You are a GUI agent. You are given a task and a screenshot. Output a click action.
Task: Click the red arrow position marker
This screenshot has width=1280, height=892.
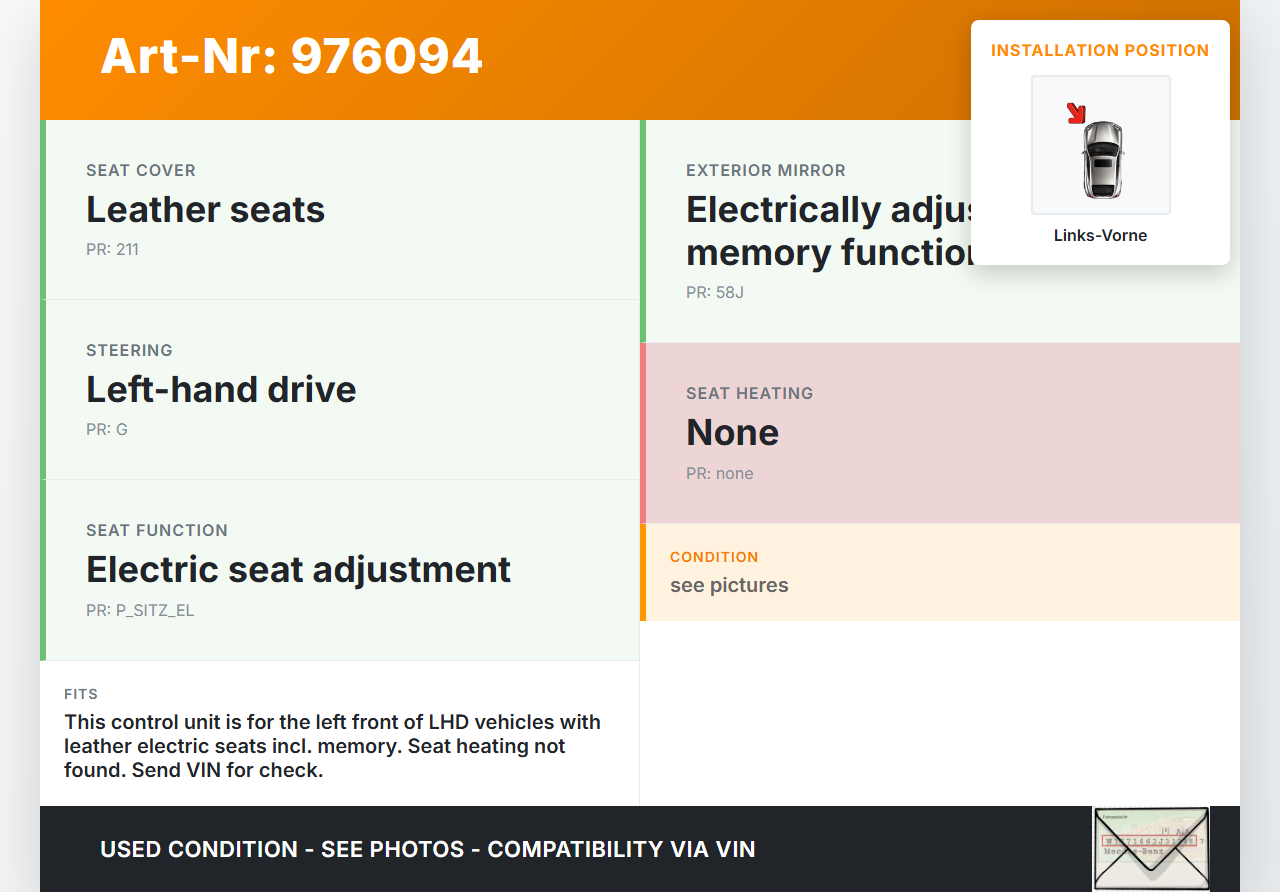(1076, 113)
